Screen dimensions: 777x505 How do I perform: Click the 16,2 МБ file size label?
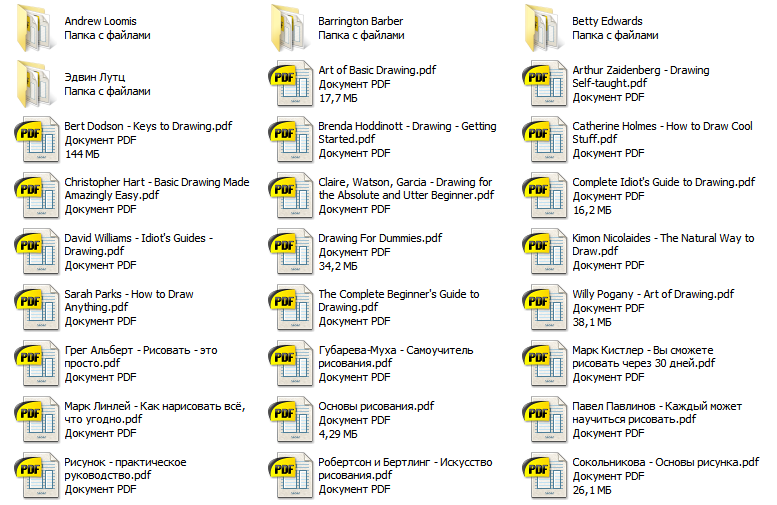pos(592,210)
